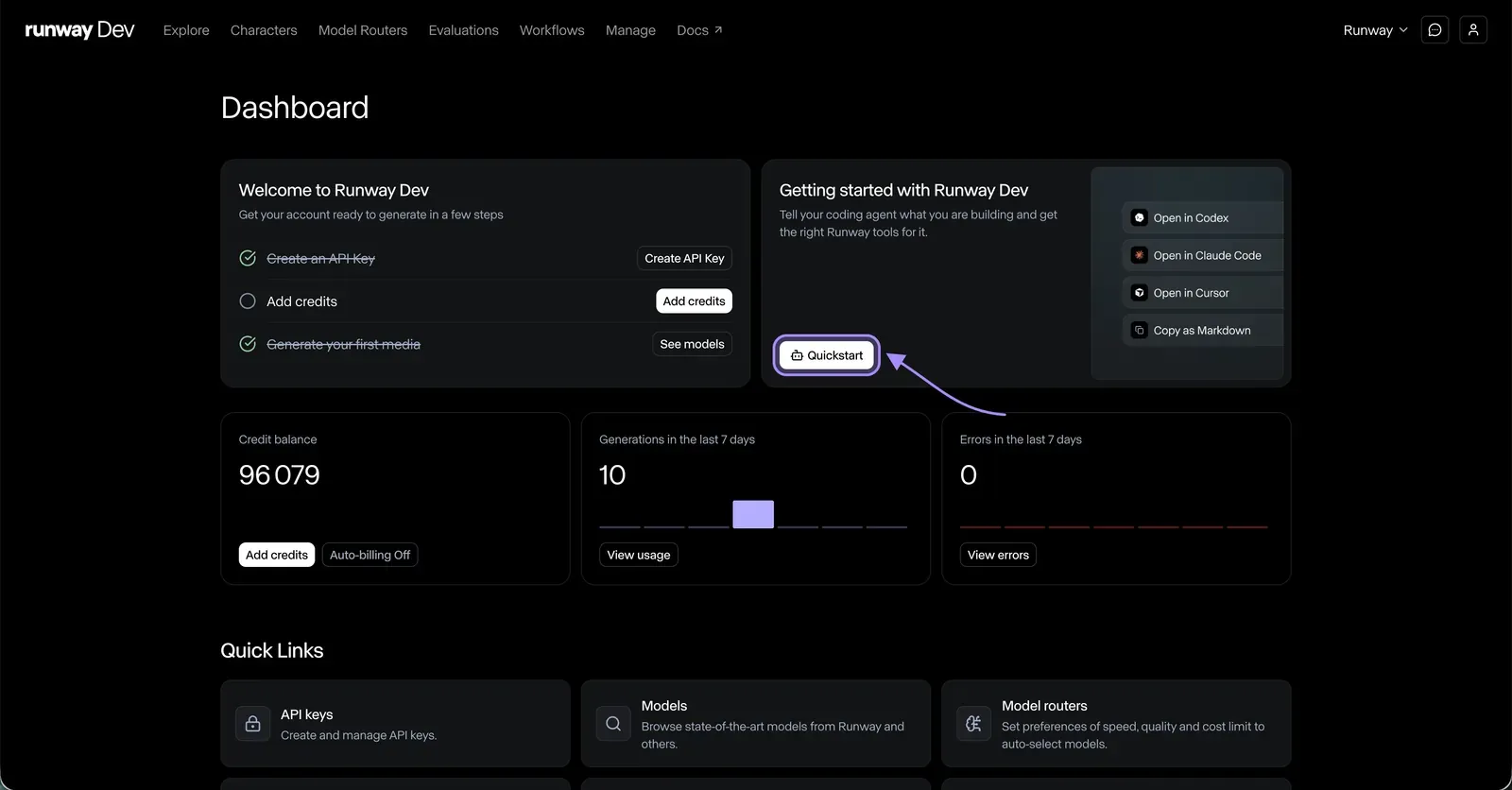Open the API keys quick link title
The height and width of the screenshot is (790, 1512).
tap(306, 714)
